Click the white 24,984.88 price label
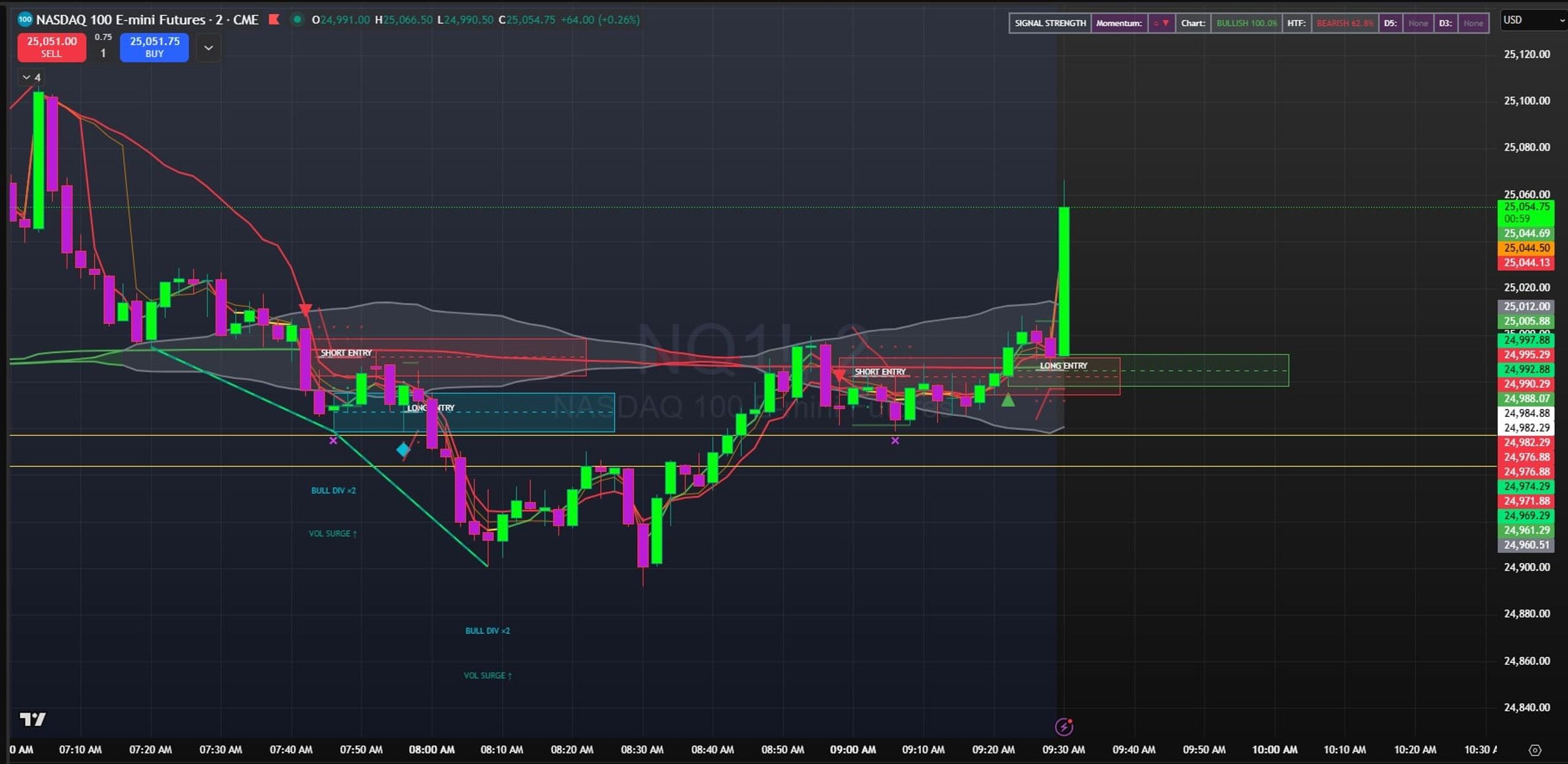1568x764 pixels. (x=1526, y=413)
